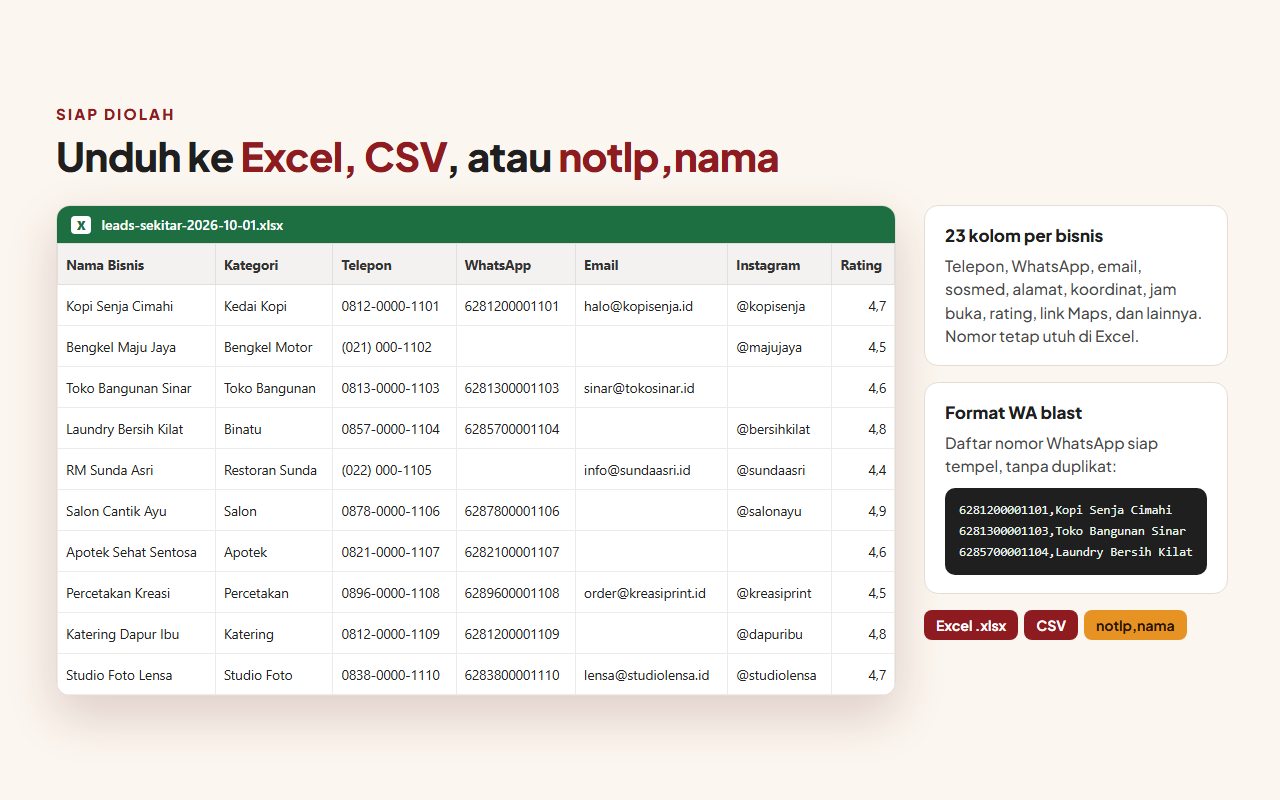Click the email lensa@studiolensa.id
Screen dimensions: 1280x800
coord(646,675)
